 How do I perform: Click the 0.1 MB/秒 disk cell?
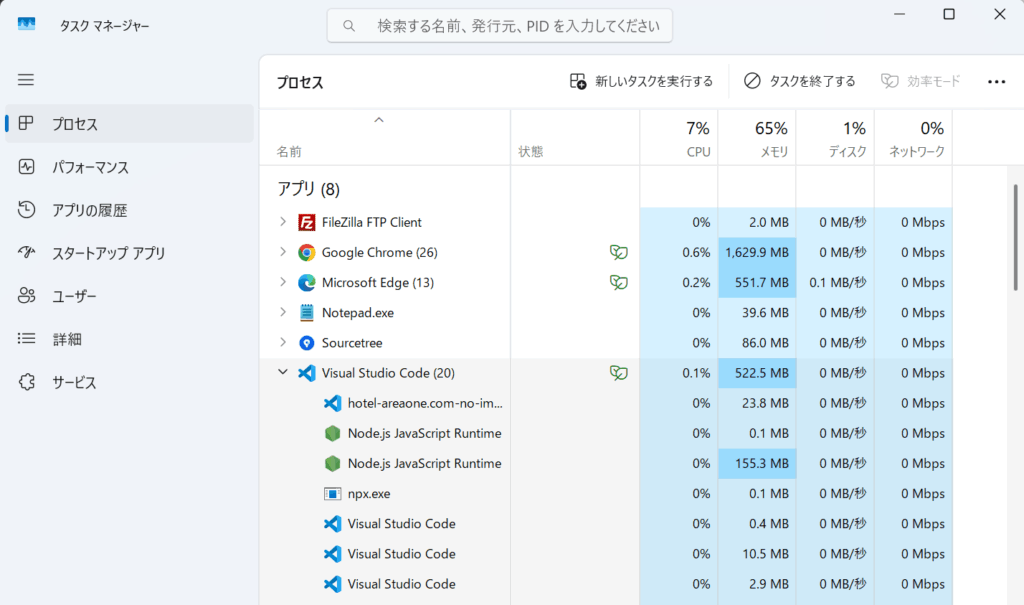[835, 282]
